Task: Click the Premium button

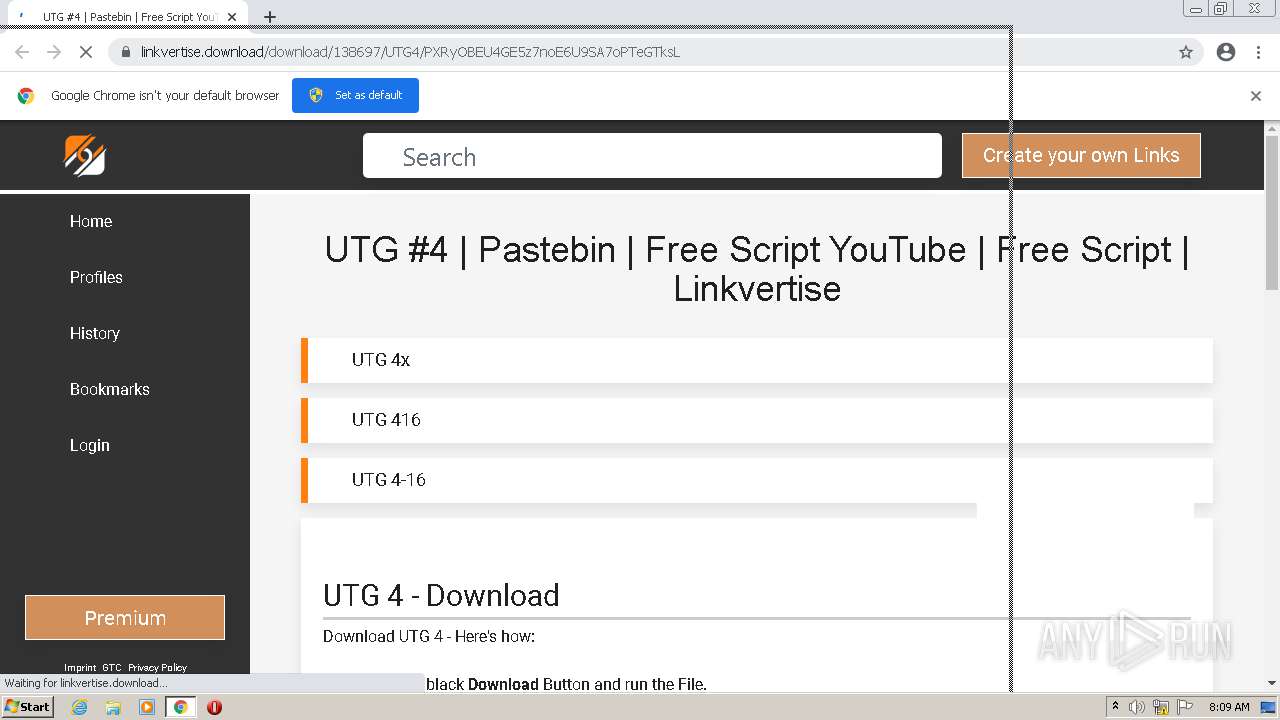Action: [x=125, y=618]
